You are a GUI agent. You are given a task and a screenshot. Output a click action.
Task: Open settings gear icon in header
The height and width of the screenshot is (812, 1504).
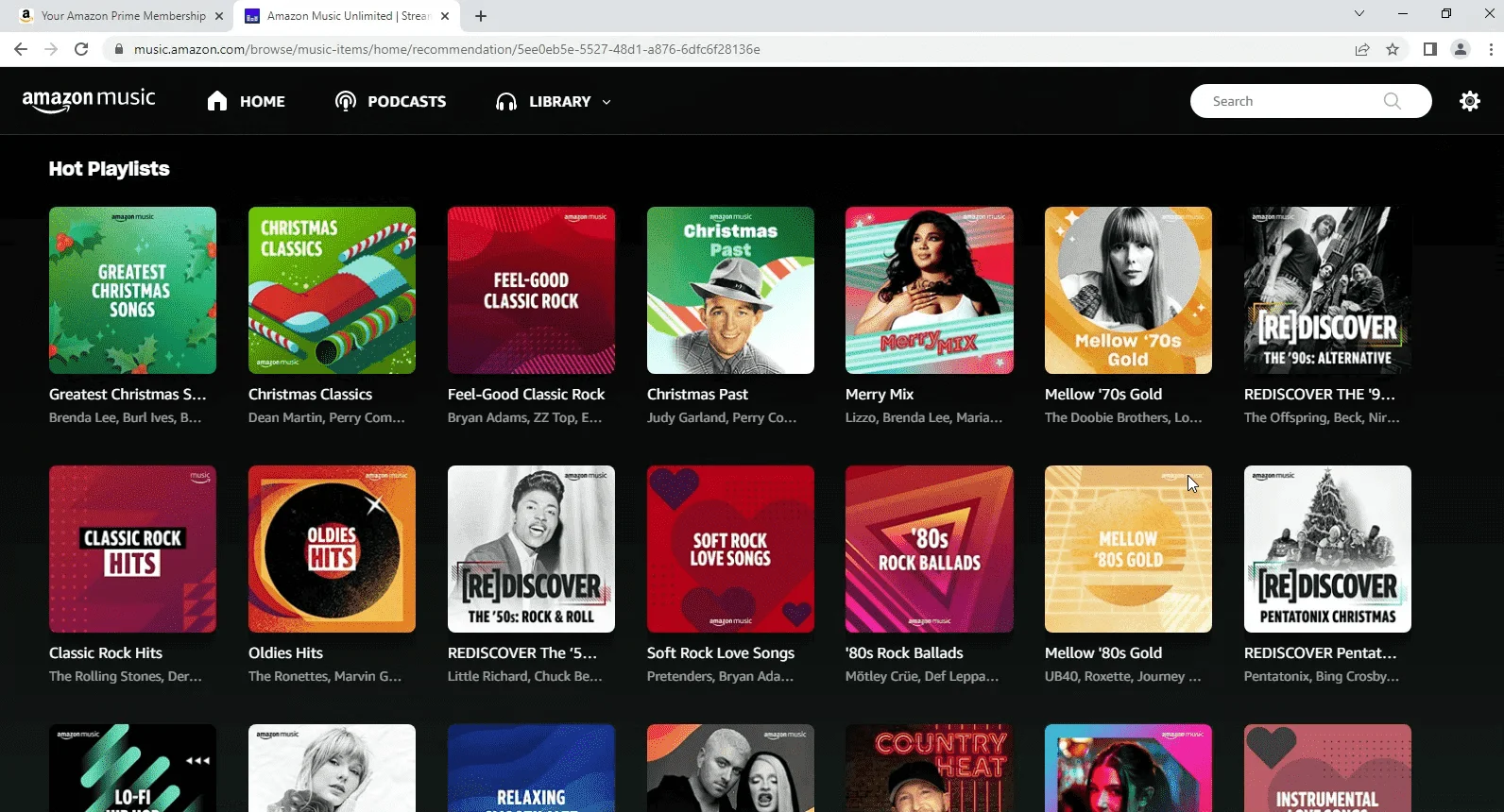click(1470, 101)
